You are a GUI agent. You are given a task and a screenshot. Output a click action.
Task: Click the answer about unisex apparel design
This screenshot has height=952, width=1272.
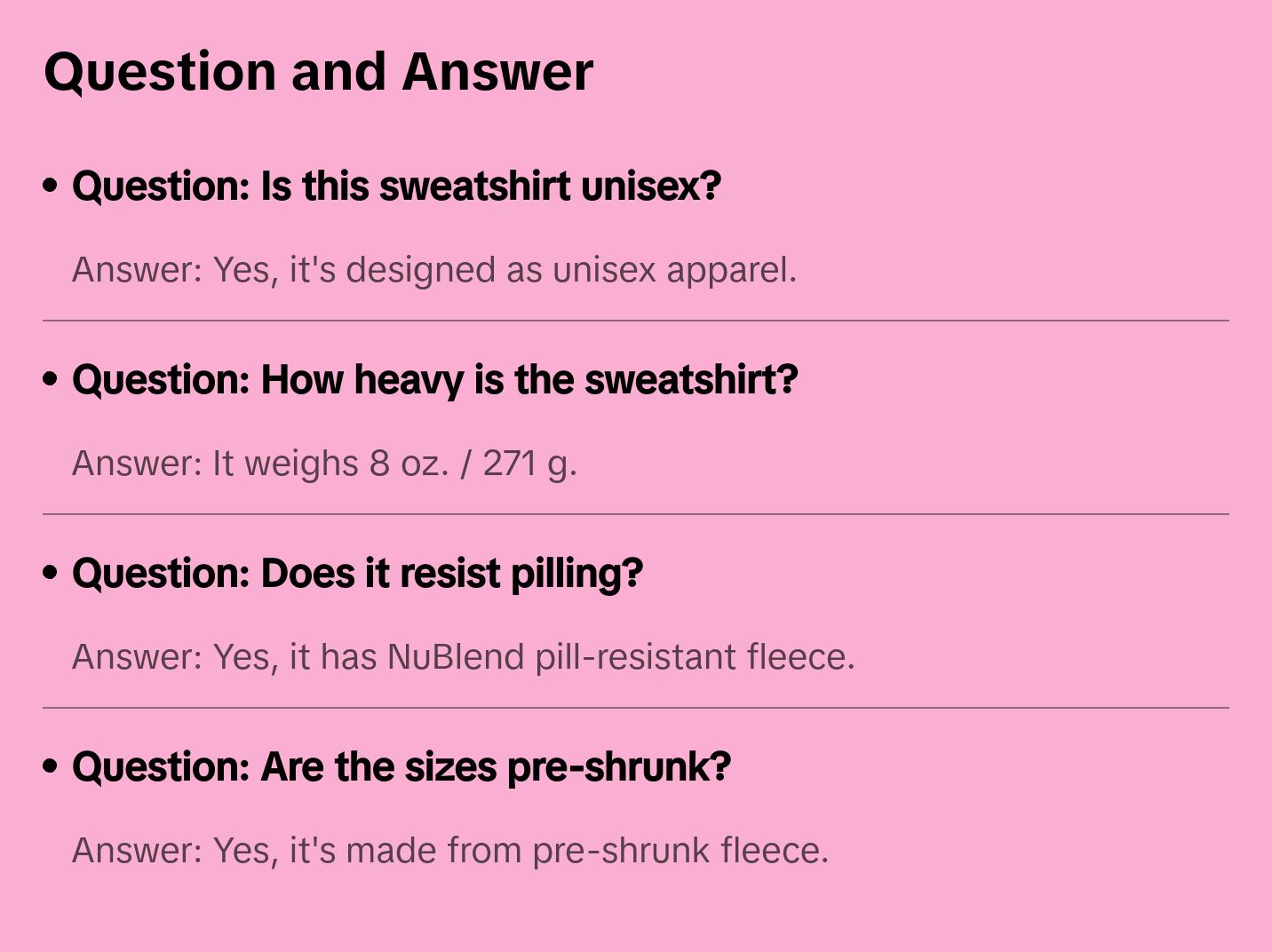tap(433, 270)
